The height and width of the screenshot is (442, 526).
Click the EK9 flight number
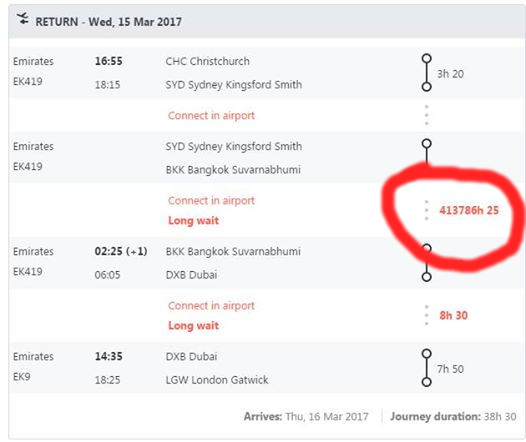point(21,376)
